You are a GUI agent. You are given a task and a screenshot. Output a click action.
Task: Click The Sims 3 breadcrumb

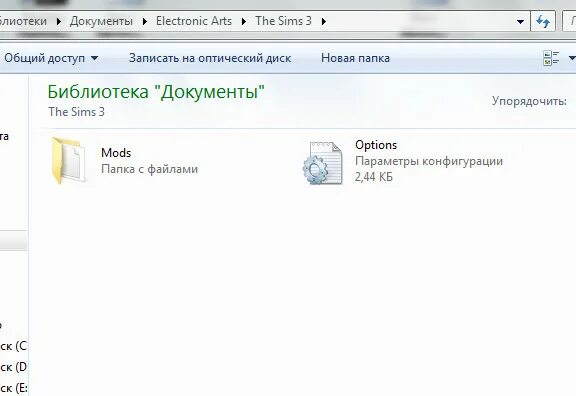click(283, 21)
